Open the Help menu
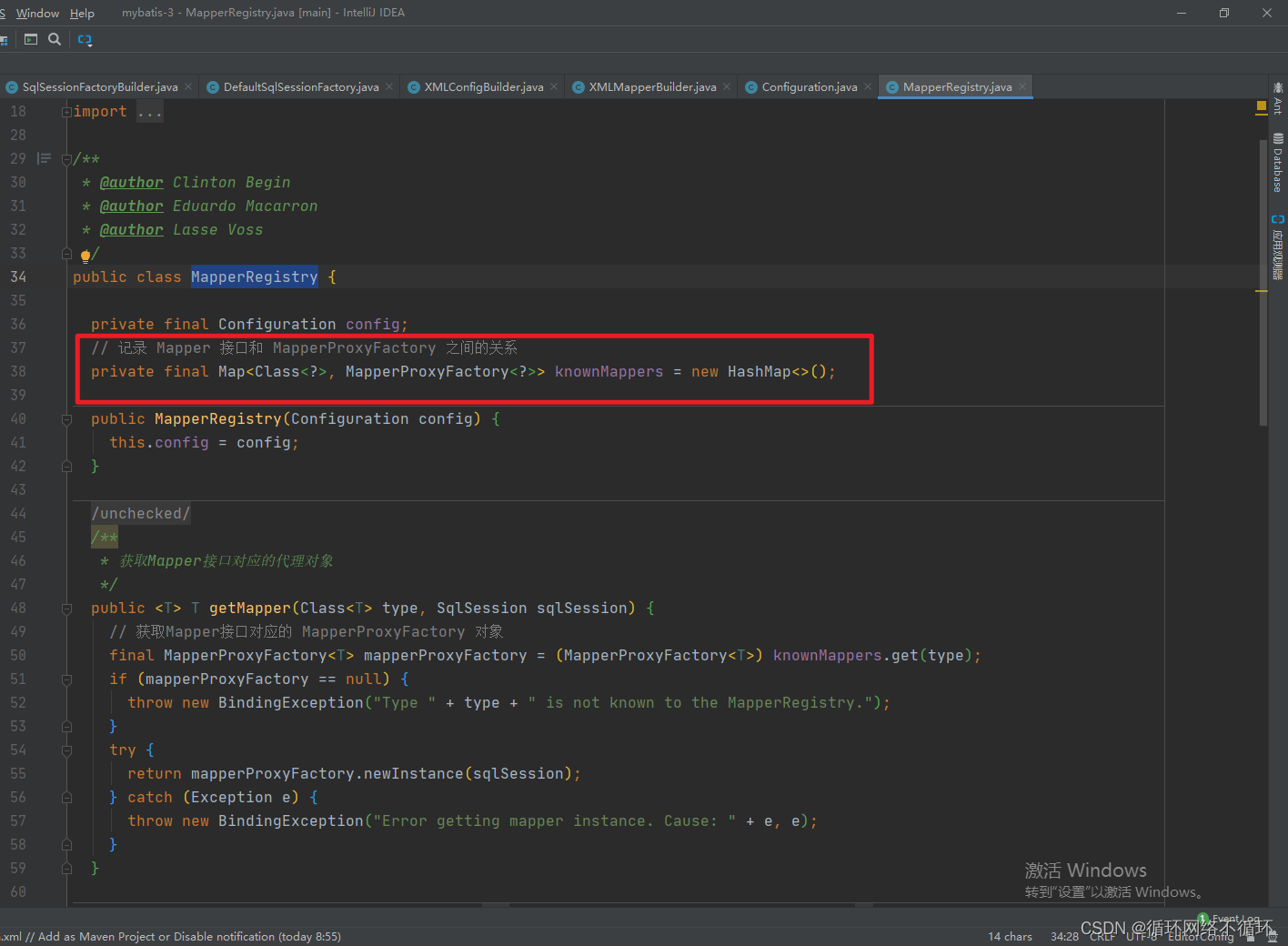Screen dimensions: 1288x946 pyautogui.click(x=82, y=13)
